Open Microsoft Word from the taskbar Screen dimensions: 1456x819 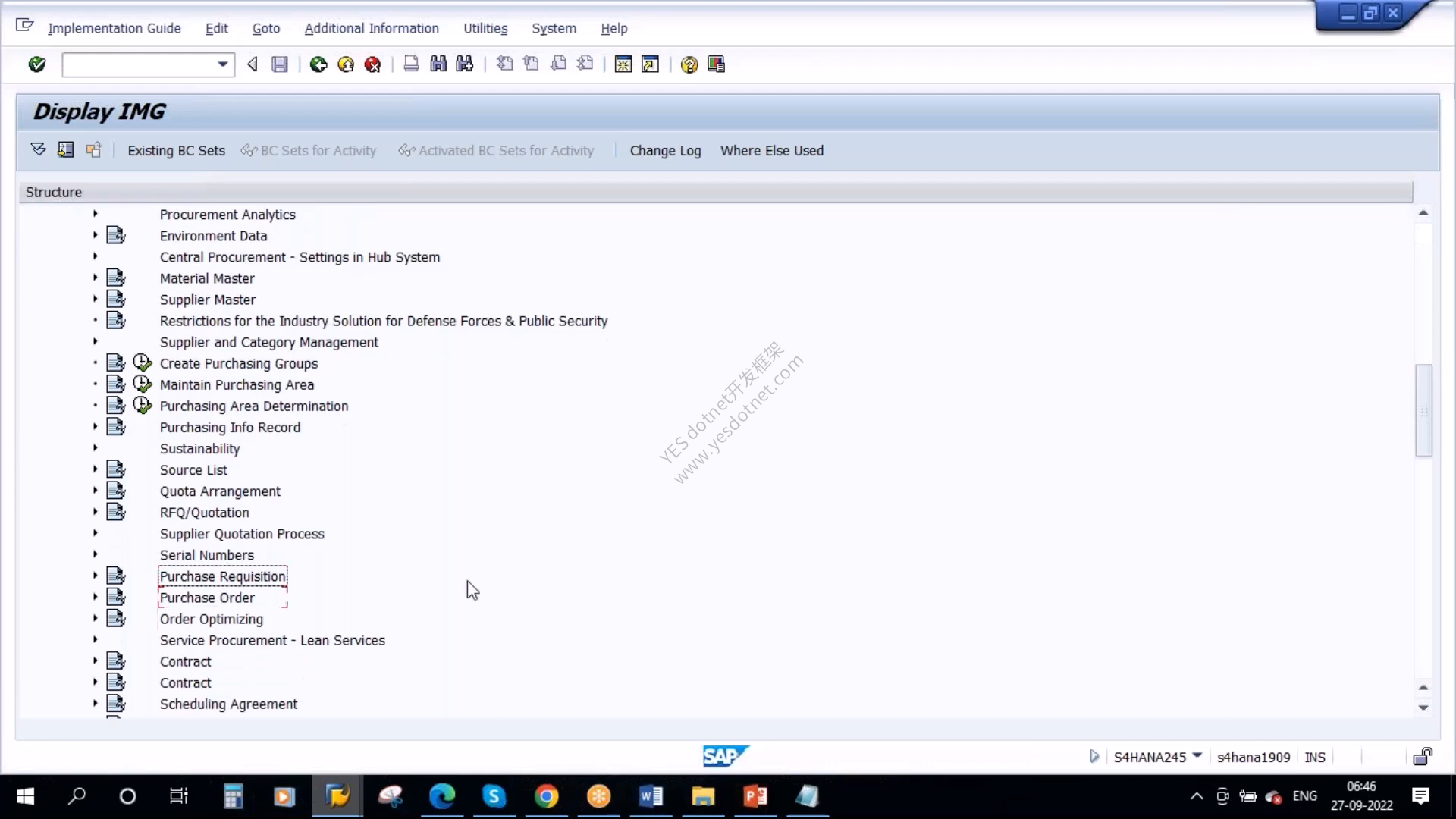[651, 796]
